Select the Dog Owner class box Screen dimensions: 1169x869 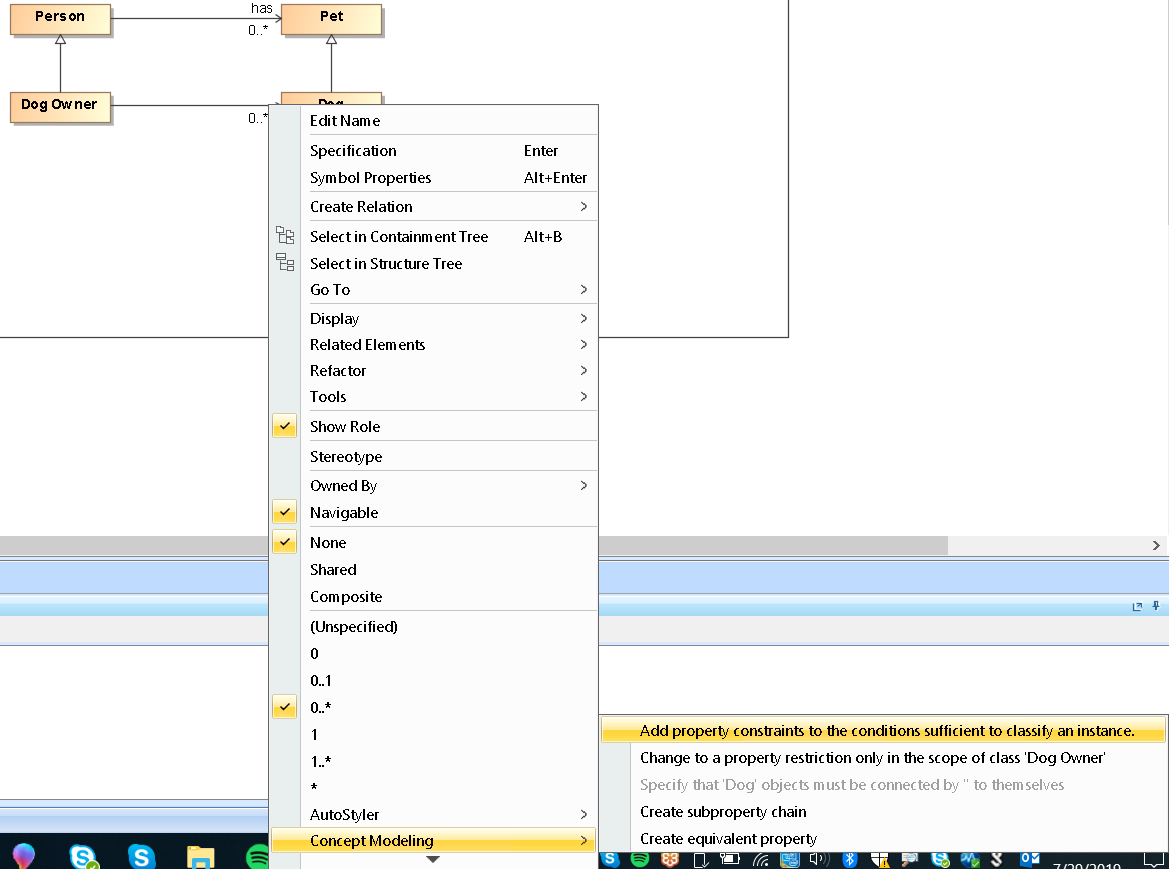coord(60,105)
